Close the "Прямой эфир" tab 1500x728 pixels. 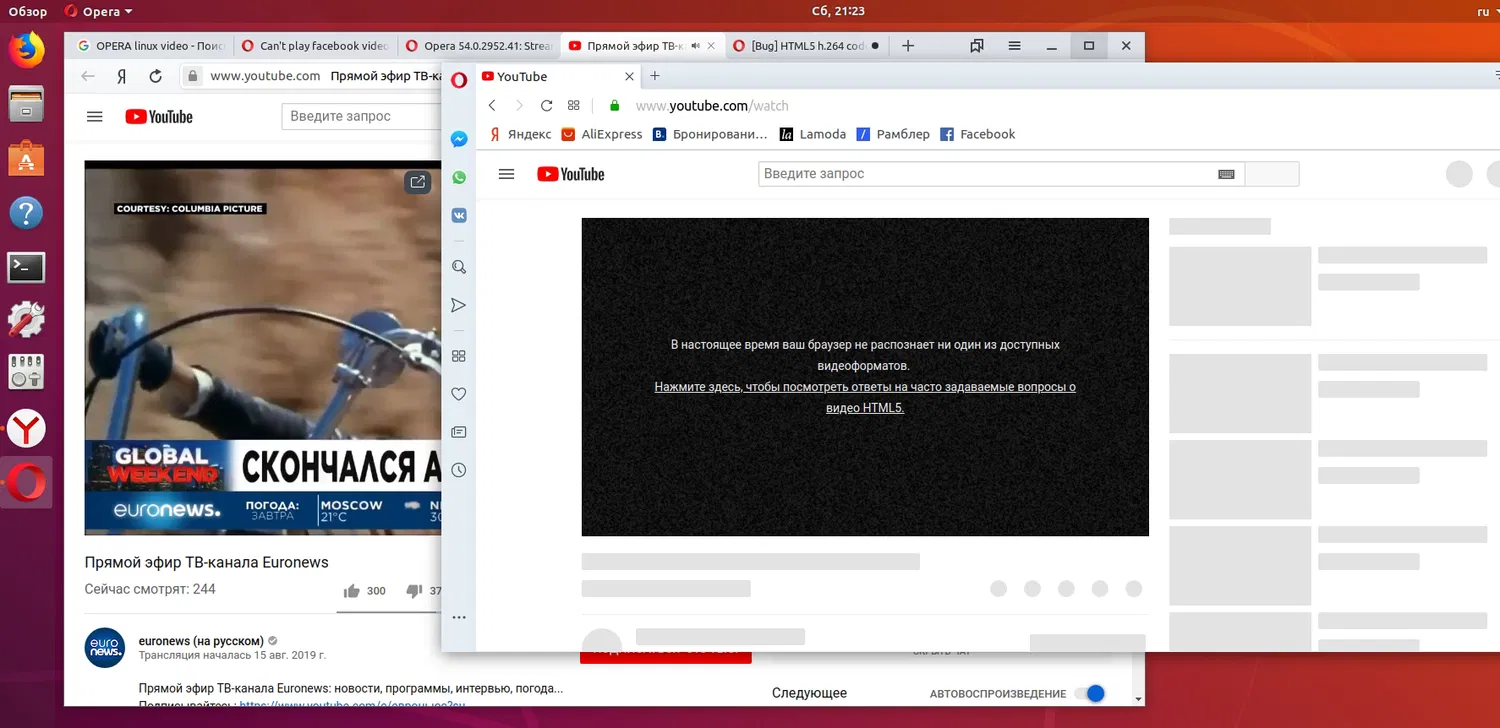(712, 45)
